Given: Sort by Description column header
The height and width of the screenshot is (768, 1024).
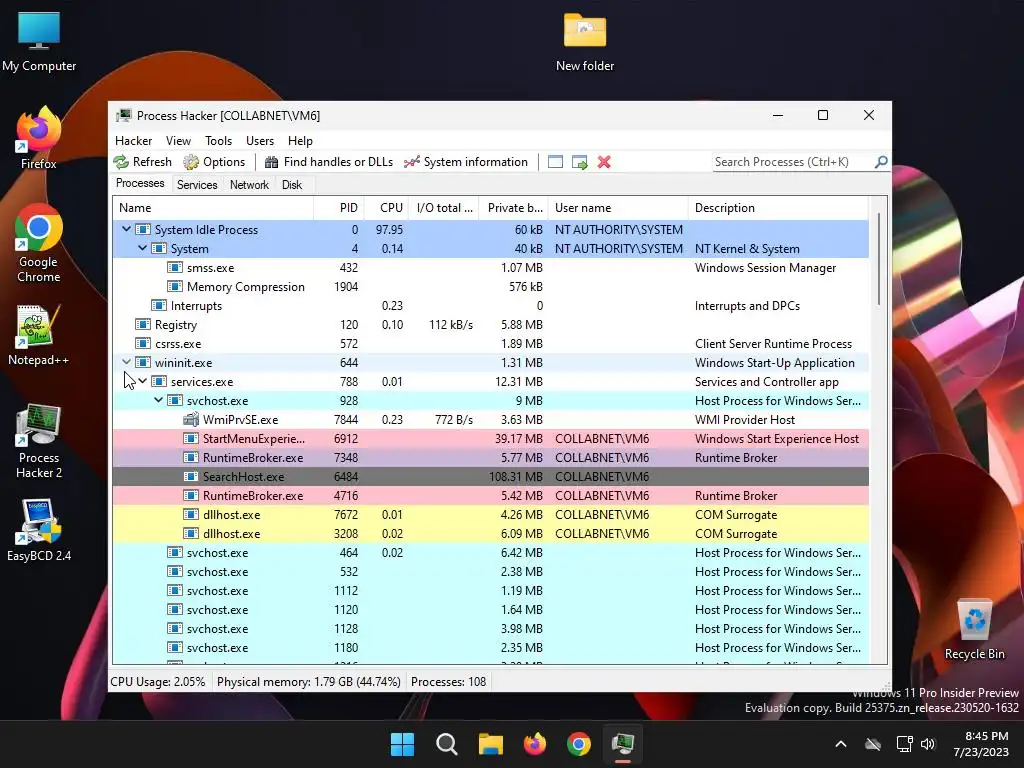Looking at the screenshot, I should (x=778, y=208).
